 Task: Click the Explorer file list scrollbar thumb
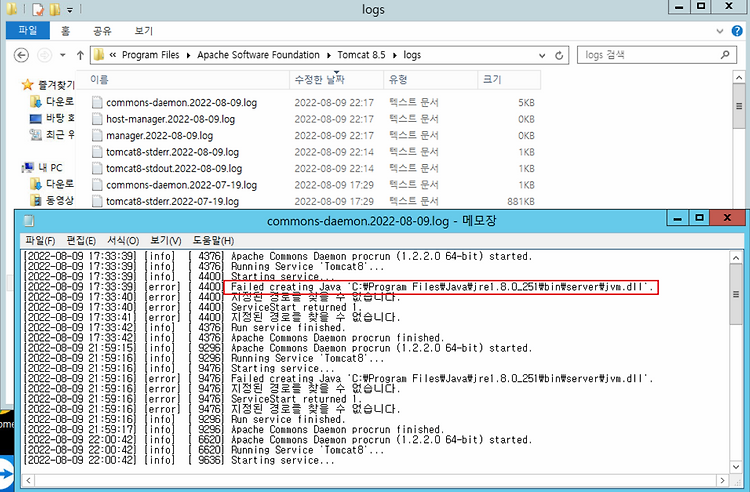point(739,106)
